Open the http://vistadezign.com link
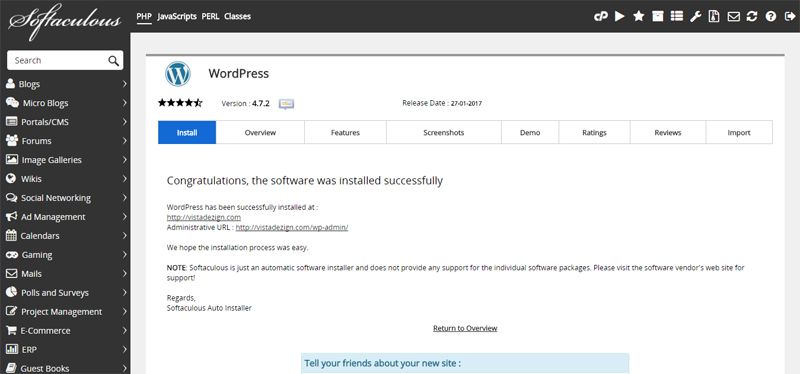This screenshot has height=374, width=800. [204, 217]
